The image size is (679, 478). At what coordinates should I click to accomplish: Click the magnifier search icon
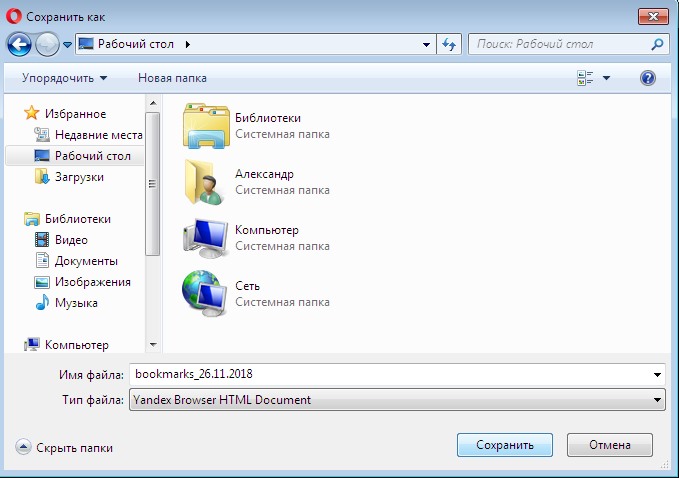[x=657, y=44]
